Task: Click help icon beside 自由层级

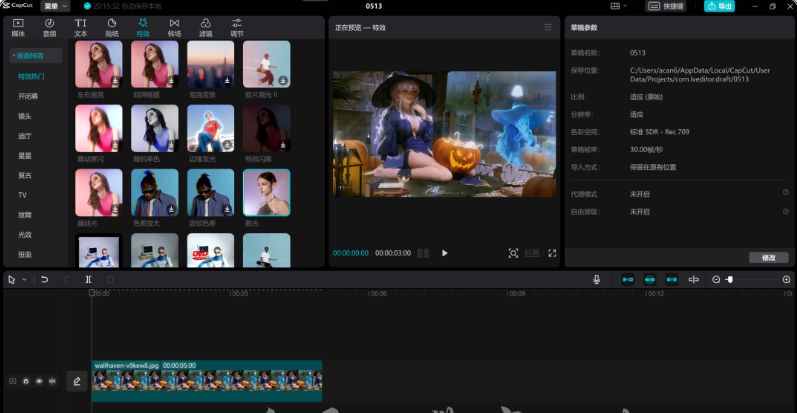Action: [x=786, y=211]
